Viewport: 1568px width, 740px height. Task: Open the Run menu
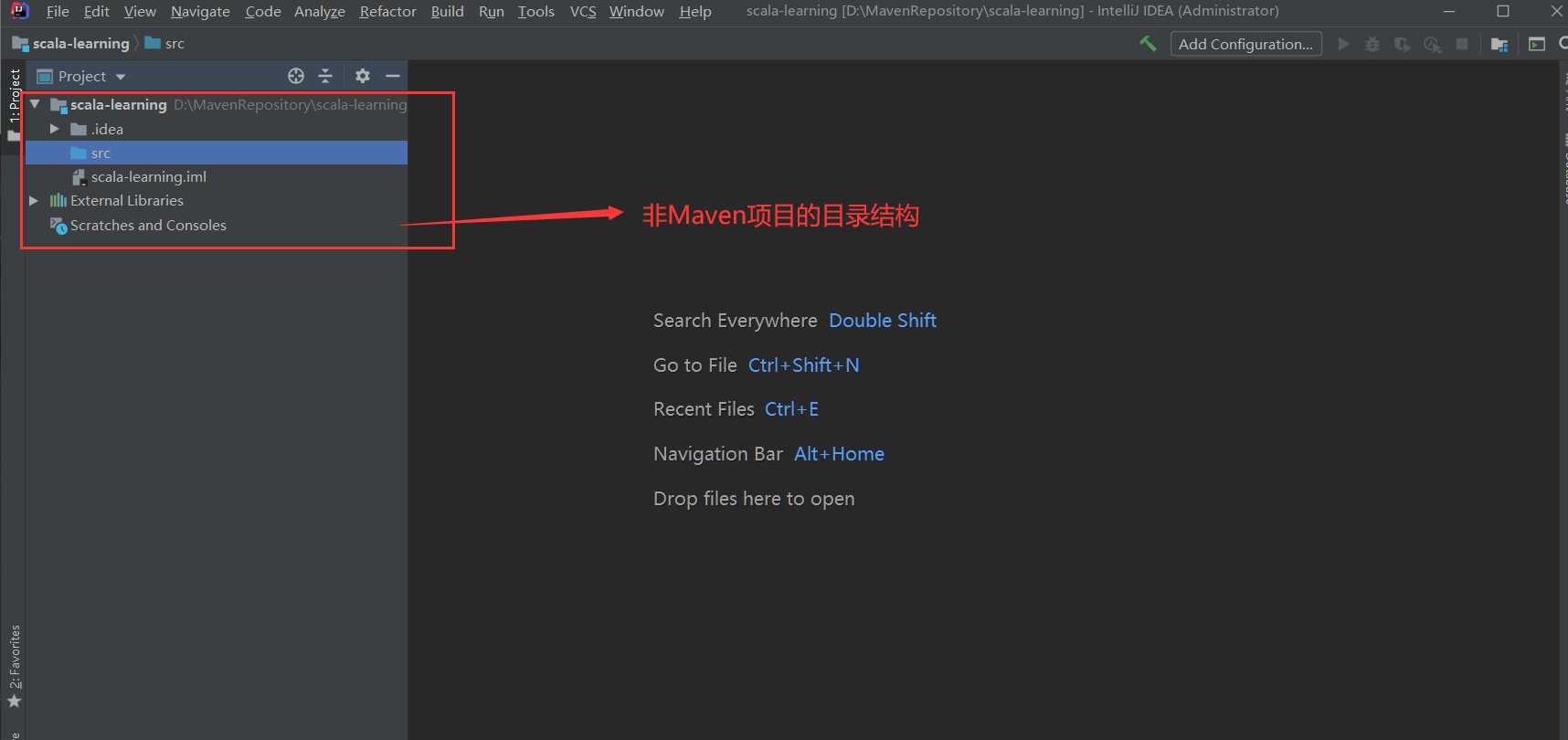click(492, 11)
